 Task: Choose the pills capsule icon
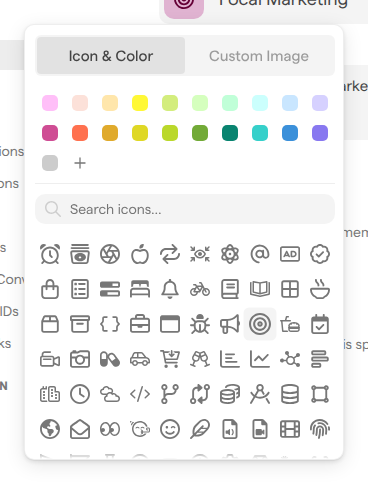pos(110,359)
